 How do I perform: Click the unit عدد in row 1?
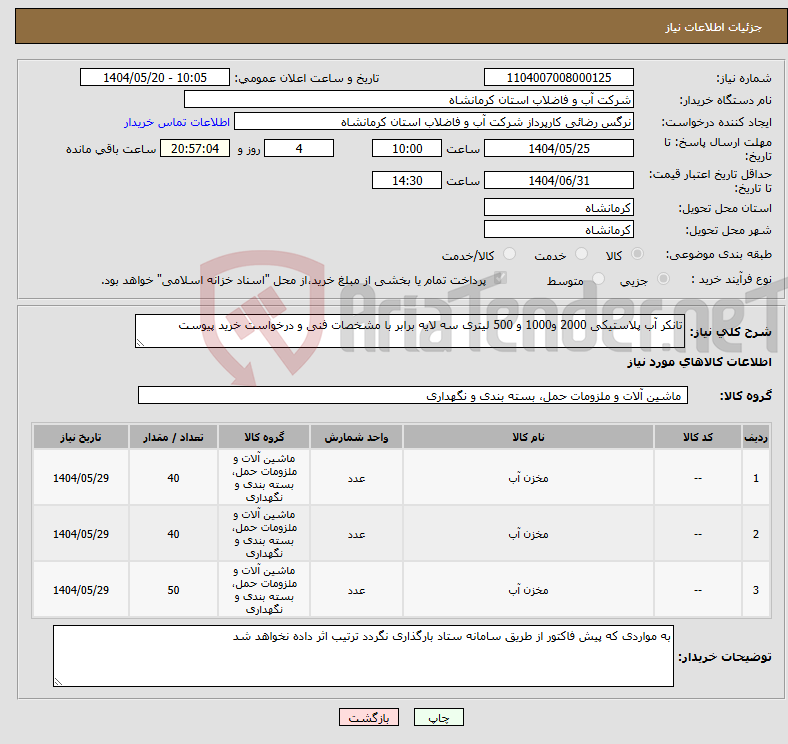pyautogui.click(x=356, y=478)
